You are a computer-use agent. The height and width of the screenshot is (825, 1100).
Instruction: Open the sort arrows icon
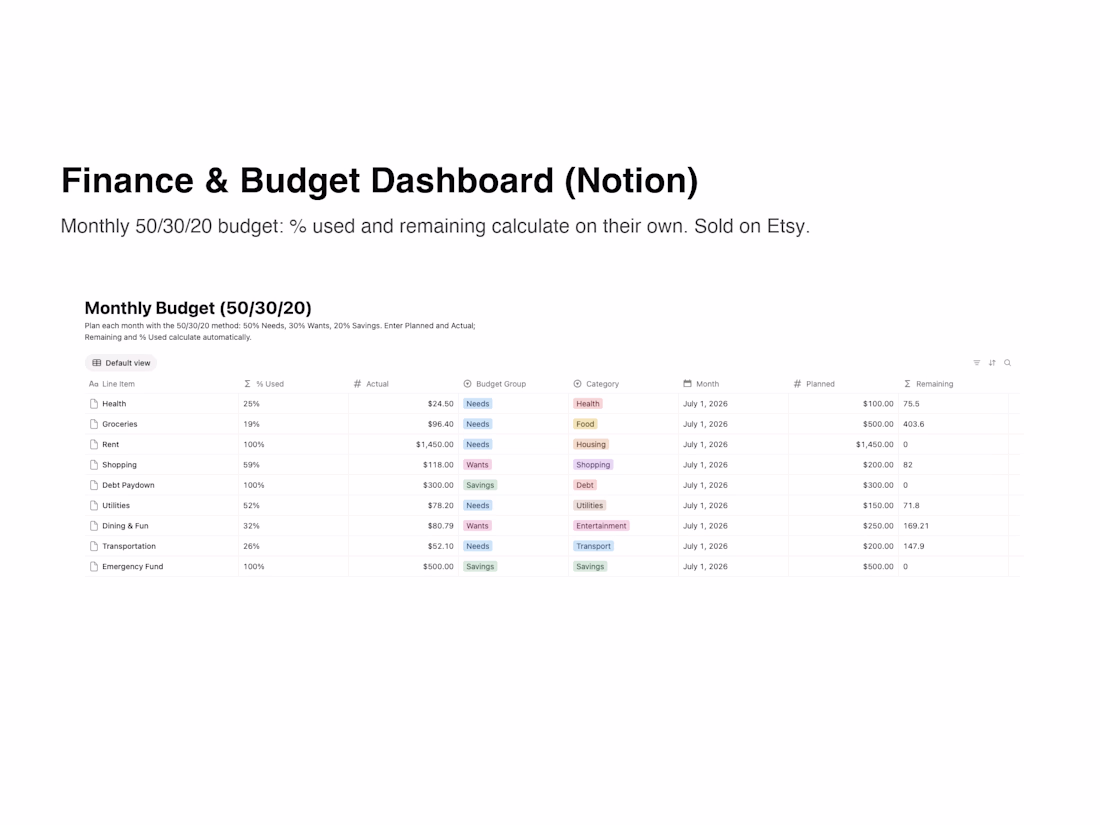[x=992, y=363]
